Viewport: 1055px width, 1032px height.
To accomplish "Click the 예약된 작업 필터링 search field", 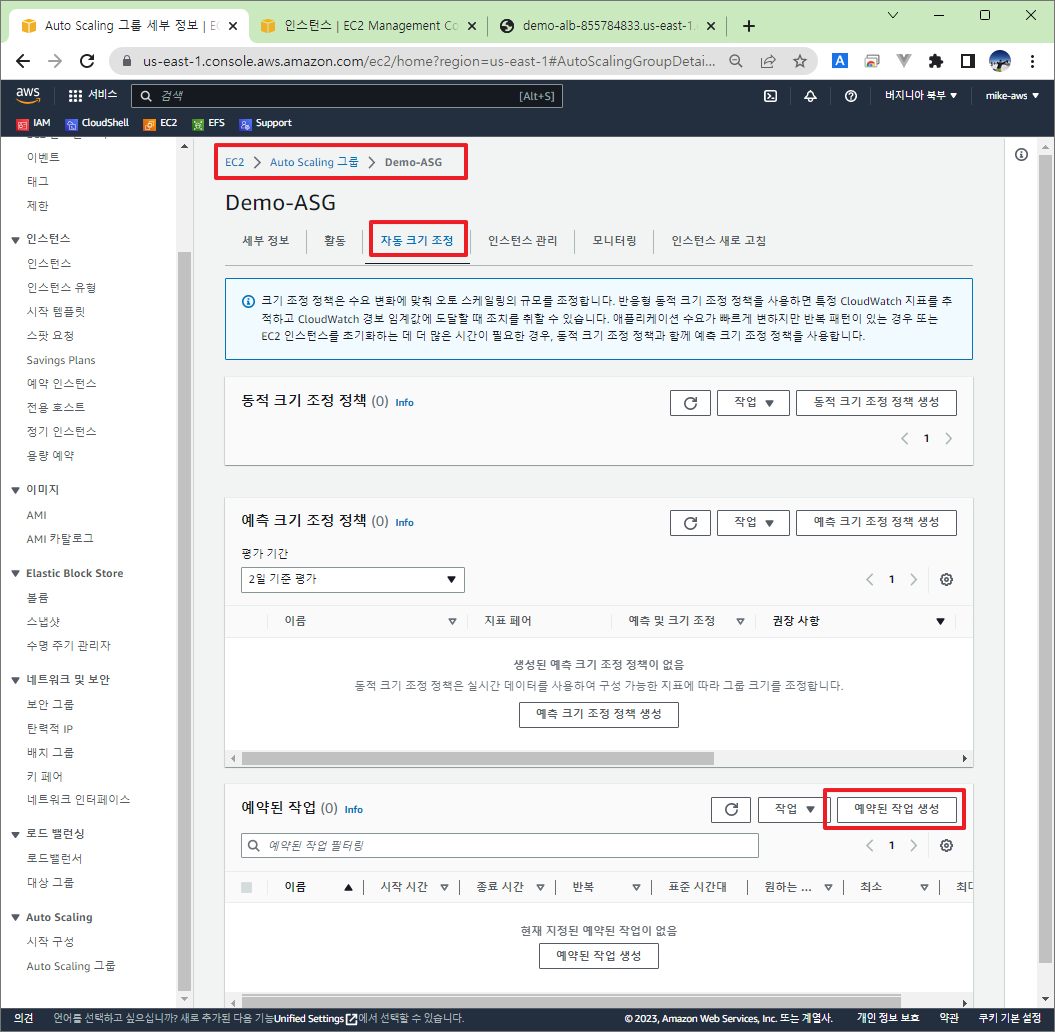I will (x=499, y=846).
